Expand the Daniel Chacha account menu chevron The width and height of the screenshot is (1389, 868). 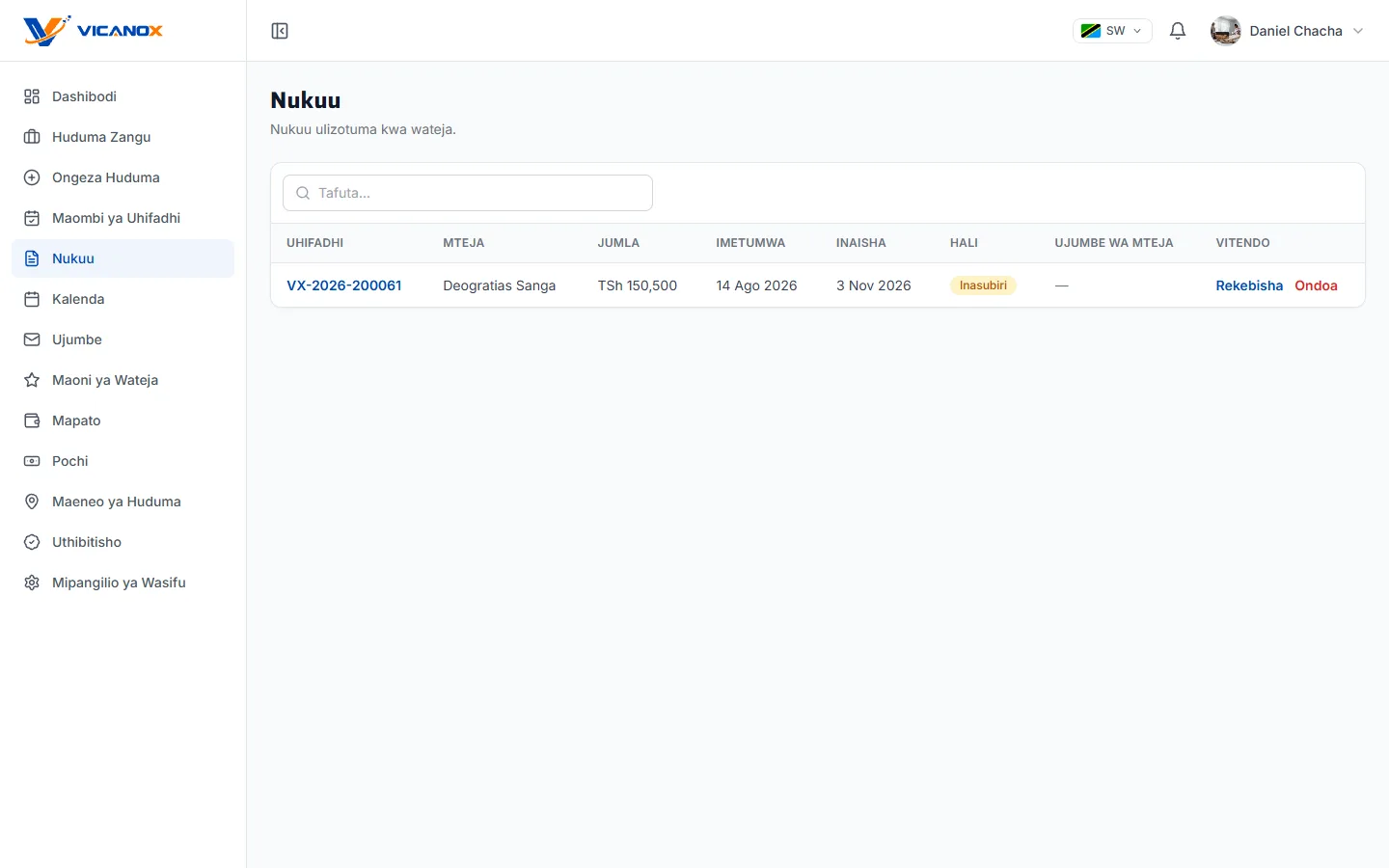[1358, 31]
